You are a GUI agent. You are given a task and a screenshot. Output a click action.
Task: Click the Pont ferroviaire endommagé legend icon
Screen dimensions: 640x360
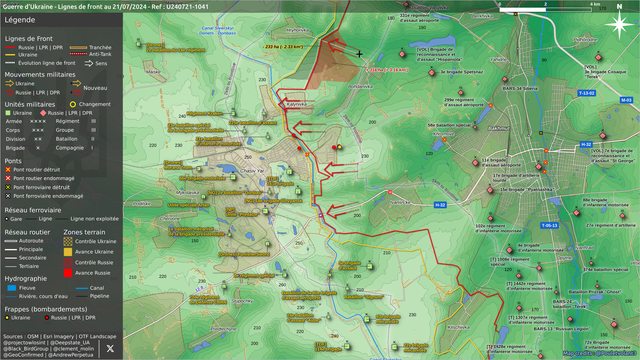point(8,196)
